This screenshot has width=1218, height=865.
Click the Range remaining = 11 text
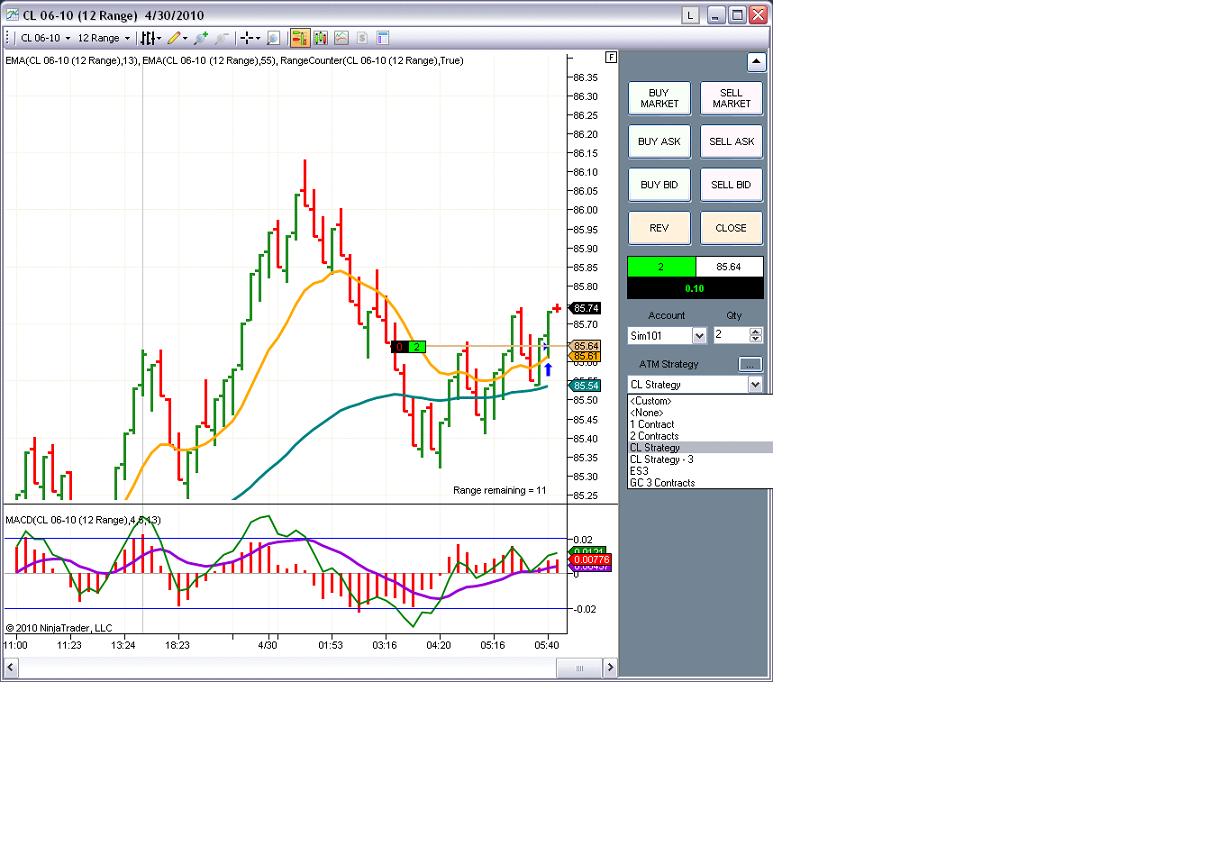[x=500, y=490]
